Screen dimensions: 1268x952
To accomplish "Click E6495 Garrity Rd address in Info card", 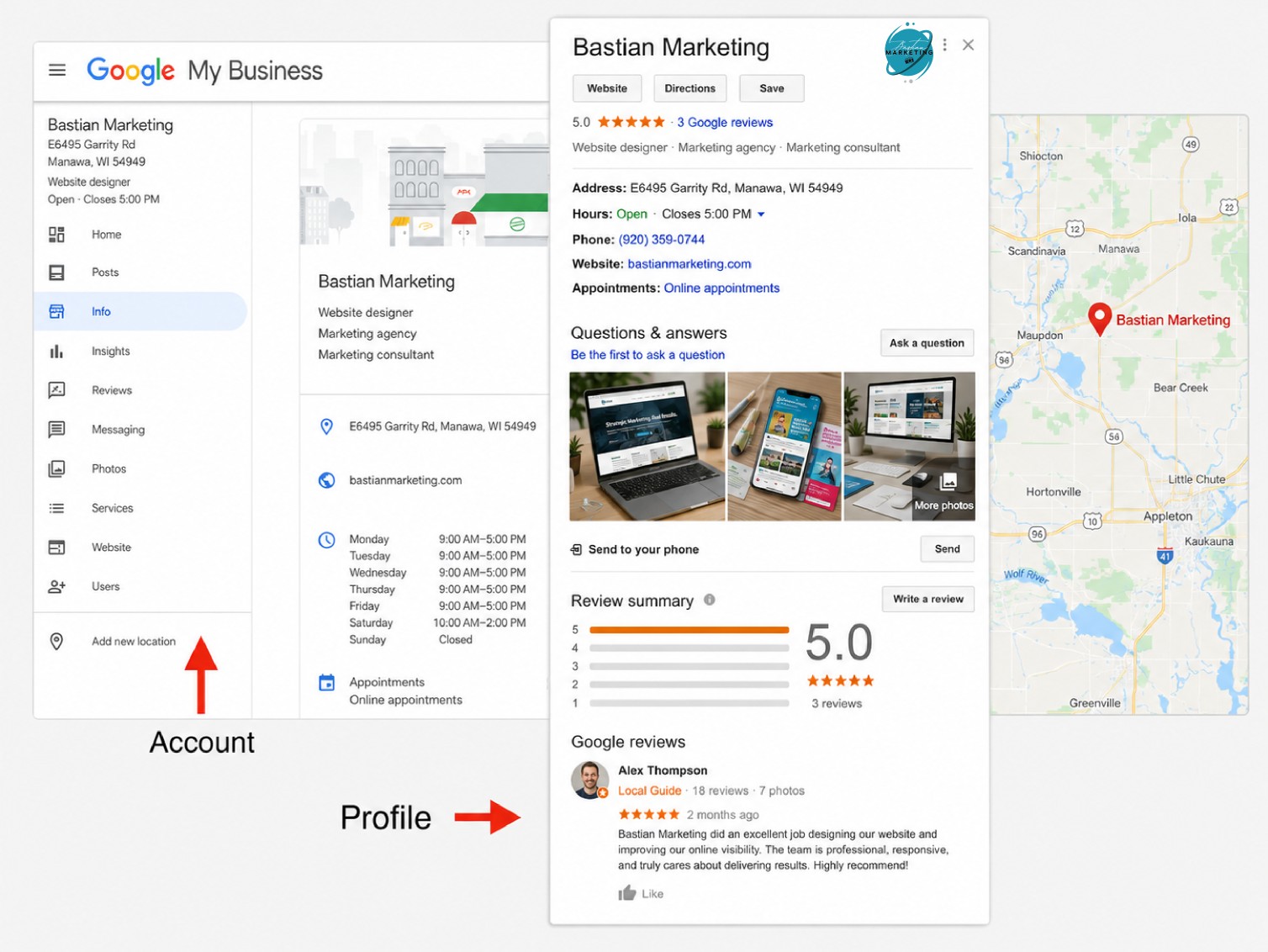I will click(442, 426).
